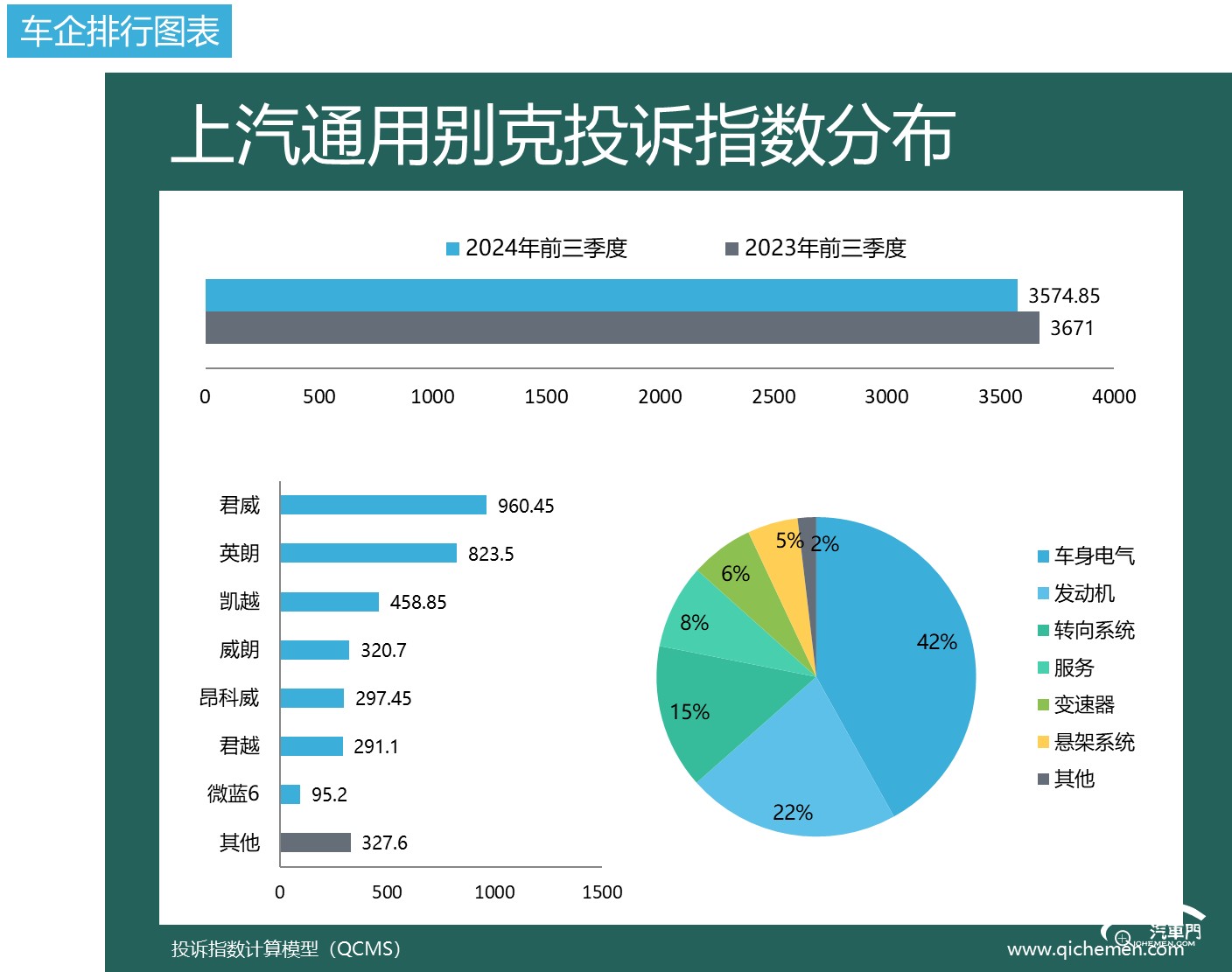Click the 悬架系统 yellow legend swatch
This screenshot has height=972, width=1232.
click(1043, 742)
